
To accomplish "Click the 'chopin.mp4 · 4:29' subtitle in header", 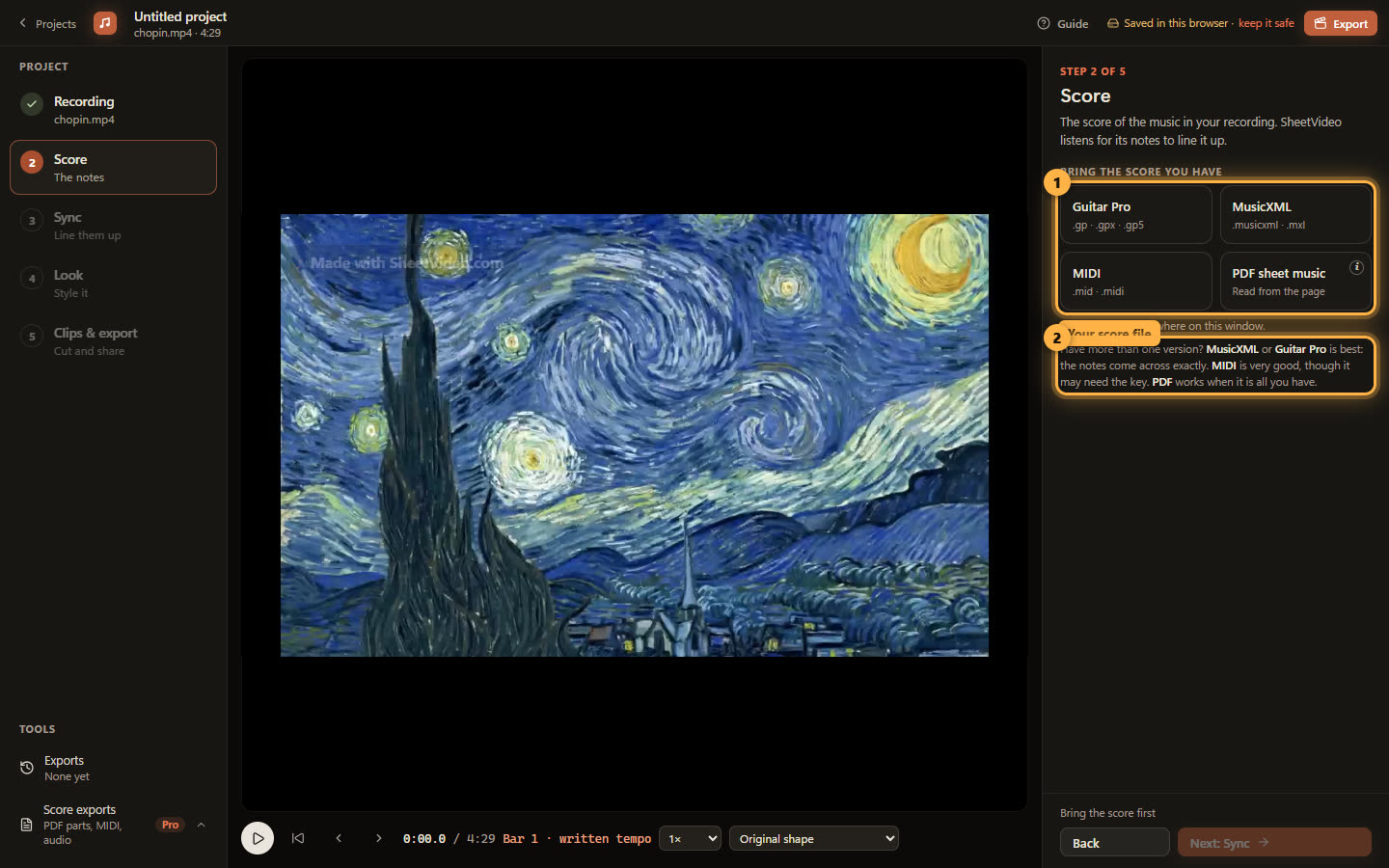I will tap(177, 33).
